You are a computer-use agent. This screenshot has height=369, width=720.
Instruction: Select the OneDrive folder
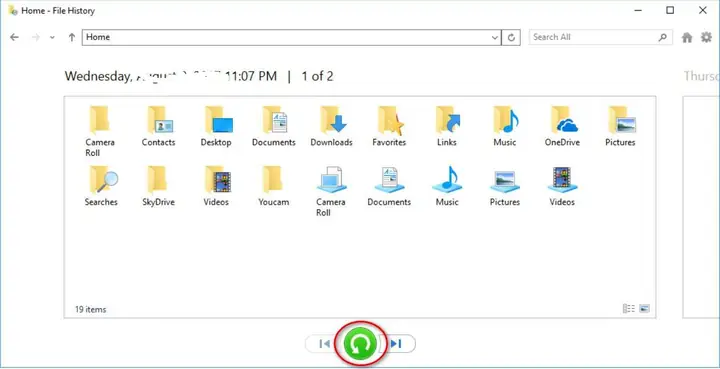(x=562, y=127)
